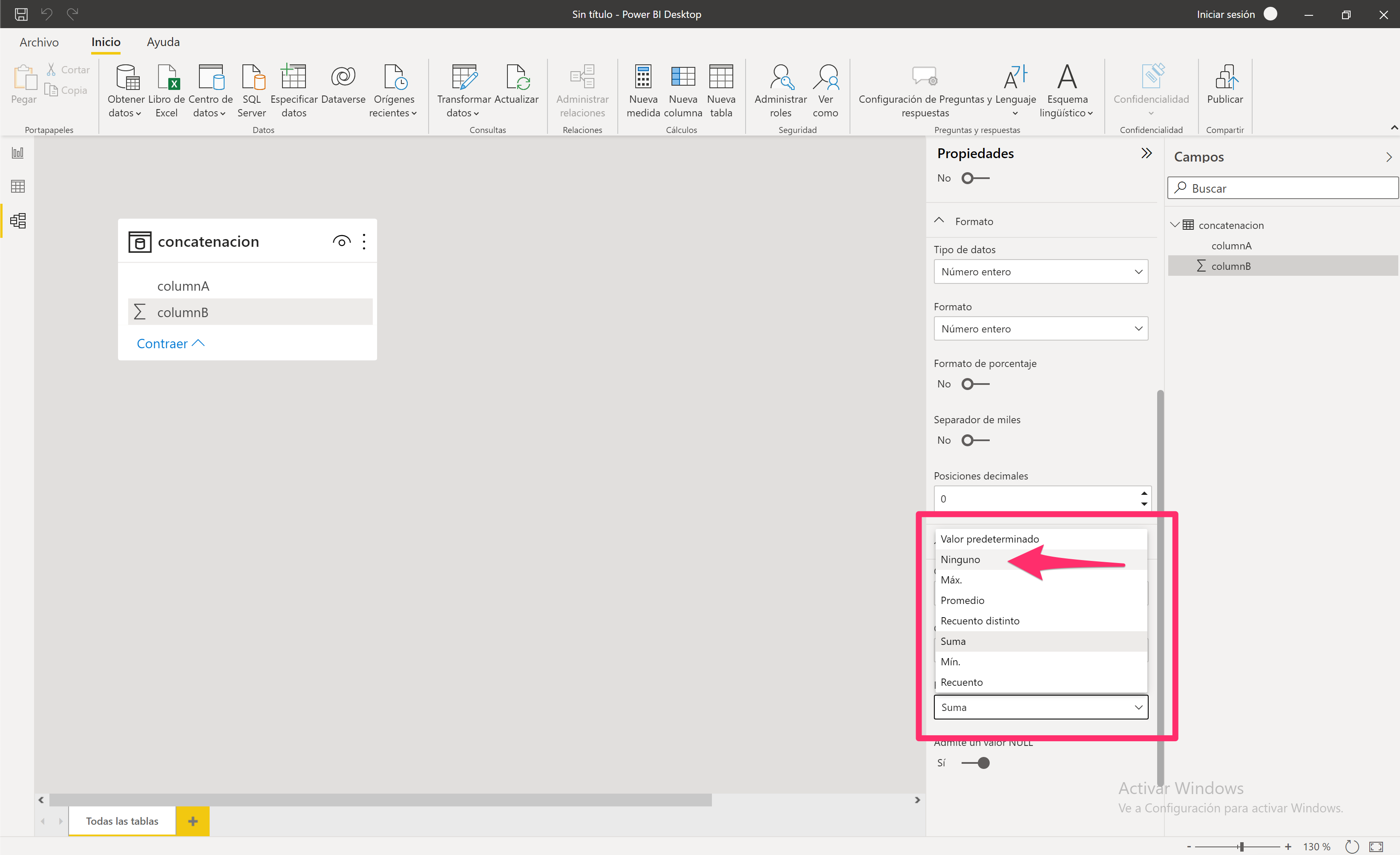Click Nueva tabla icon
This screenshot has height=855, width=1400.
721,90
